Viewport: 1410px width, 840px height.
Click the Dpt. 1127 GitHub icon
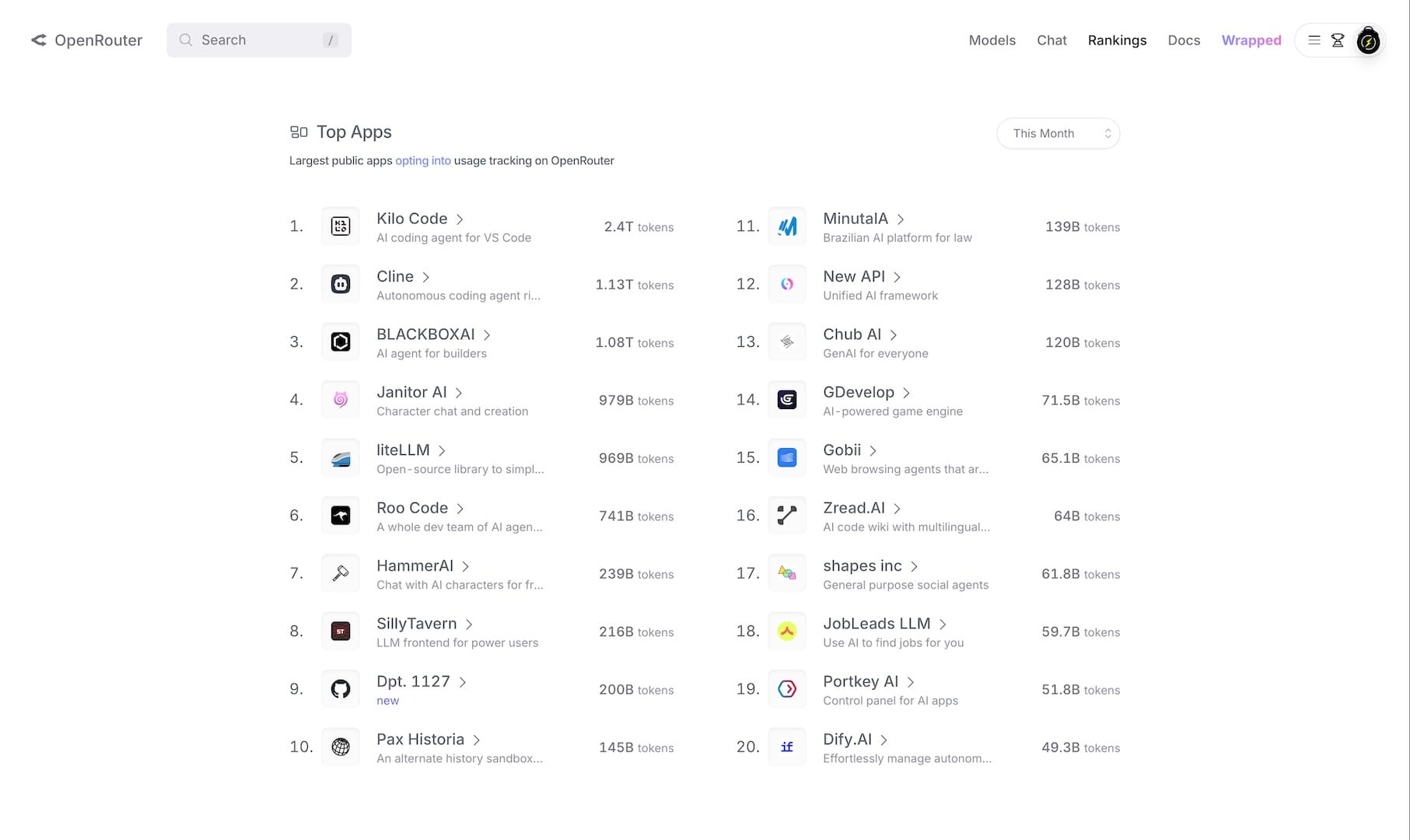click(x=341, y=689)
